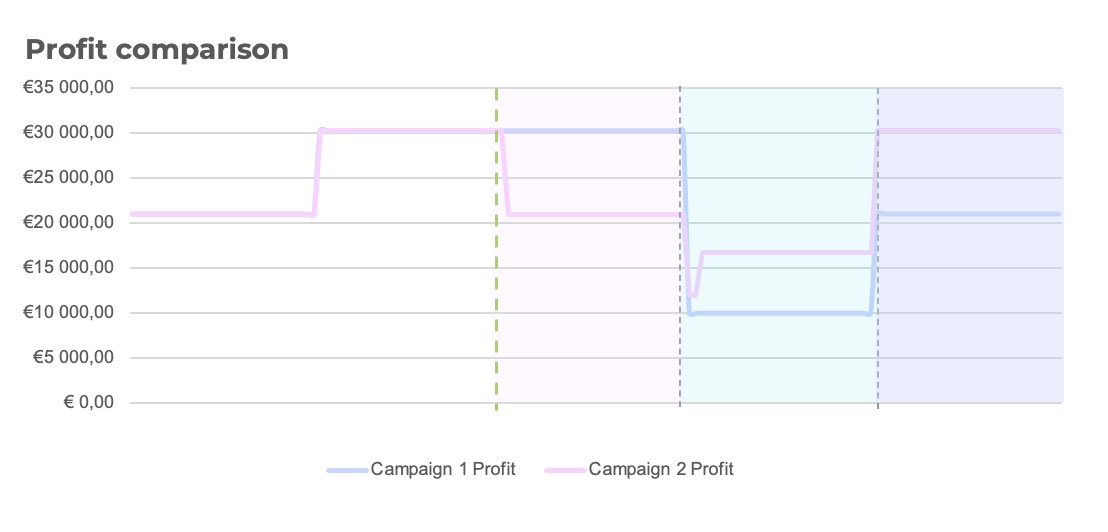
Task: Click the €10 000,00 axis label
Action: coord(69,312)
